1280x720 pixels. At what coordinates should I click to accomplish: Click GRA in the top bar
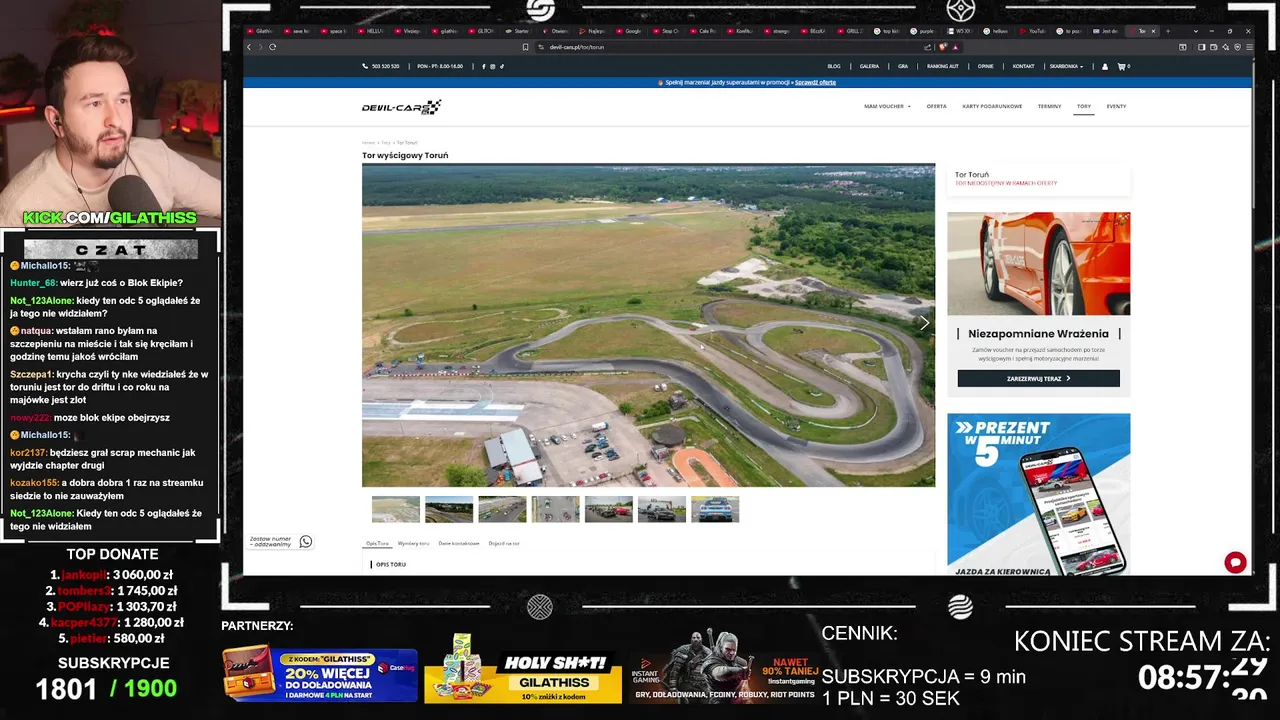coord(903,66)
